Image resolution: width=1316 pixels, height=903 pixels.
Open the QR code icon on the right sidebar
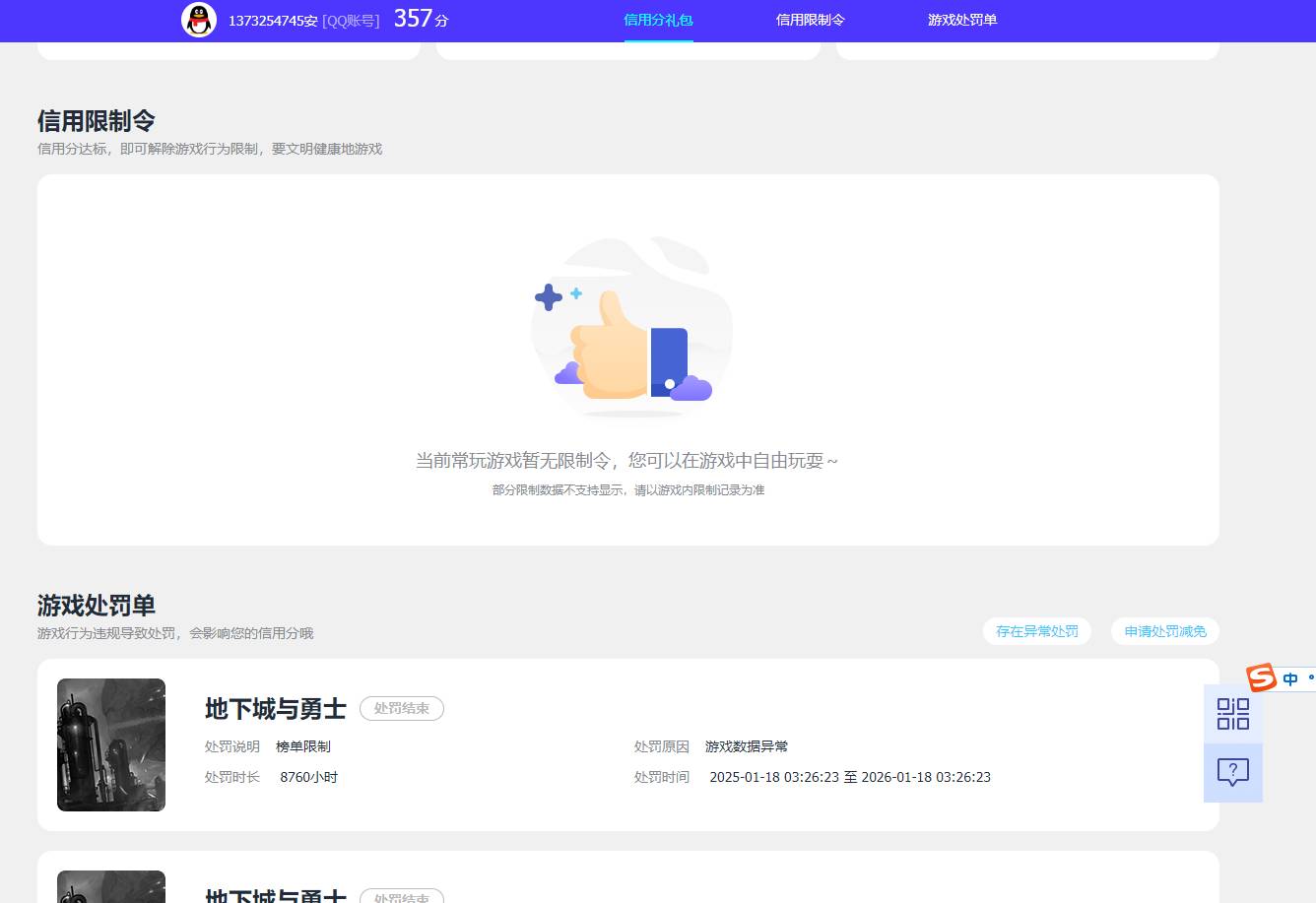[x=1232, y=715]
